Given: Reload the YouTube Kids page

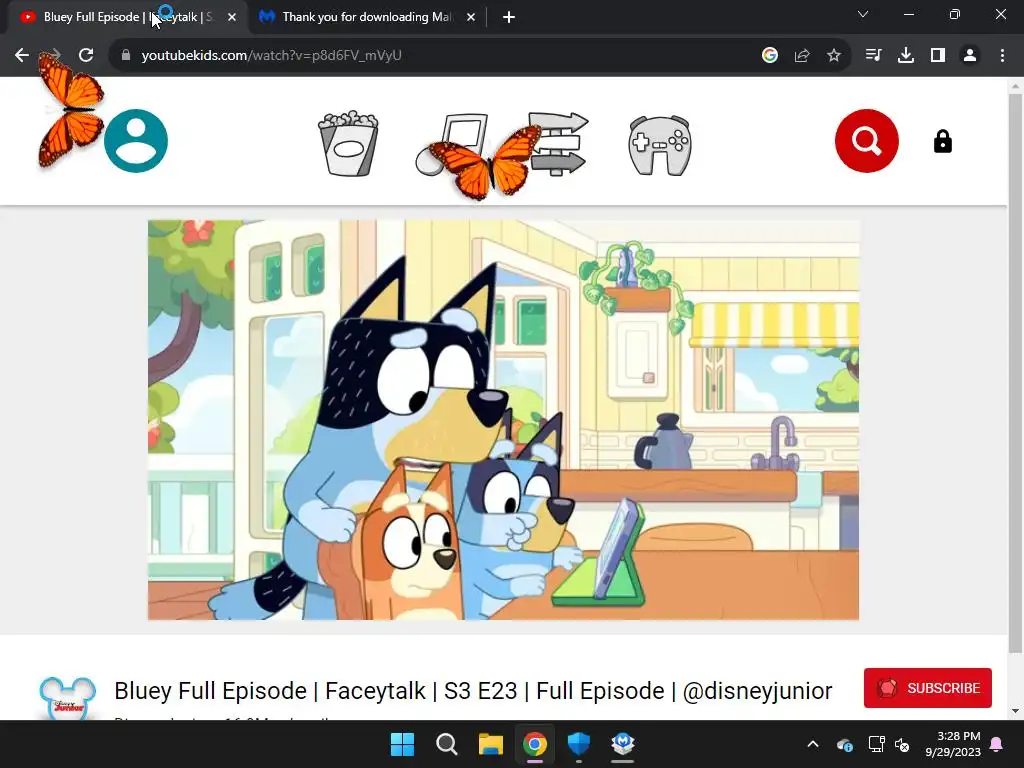Looking at the screenshot, I should (x=86, y=56).
